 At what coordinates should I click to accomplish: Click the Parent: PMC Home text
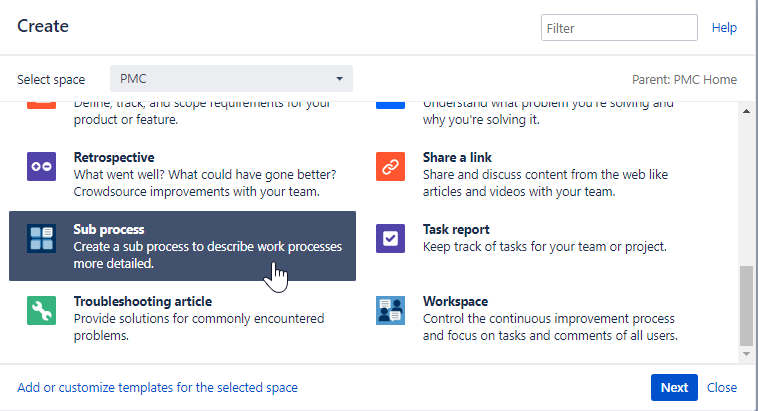click(x=685, y=79)
